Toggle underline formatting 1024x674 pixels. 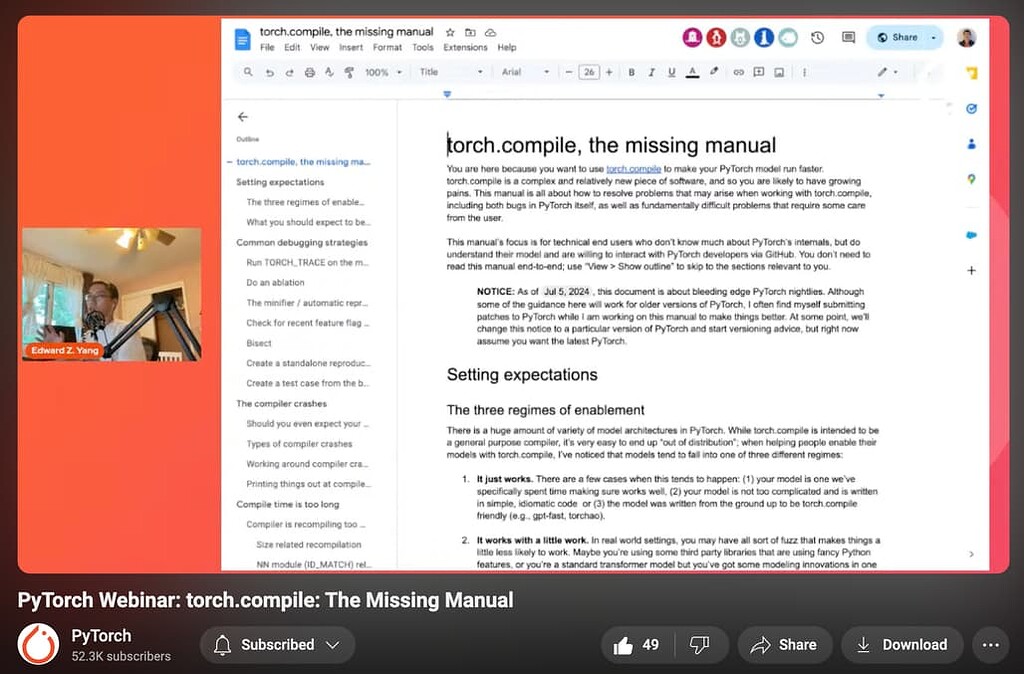coord(671,72)
